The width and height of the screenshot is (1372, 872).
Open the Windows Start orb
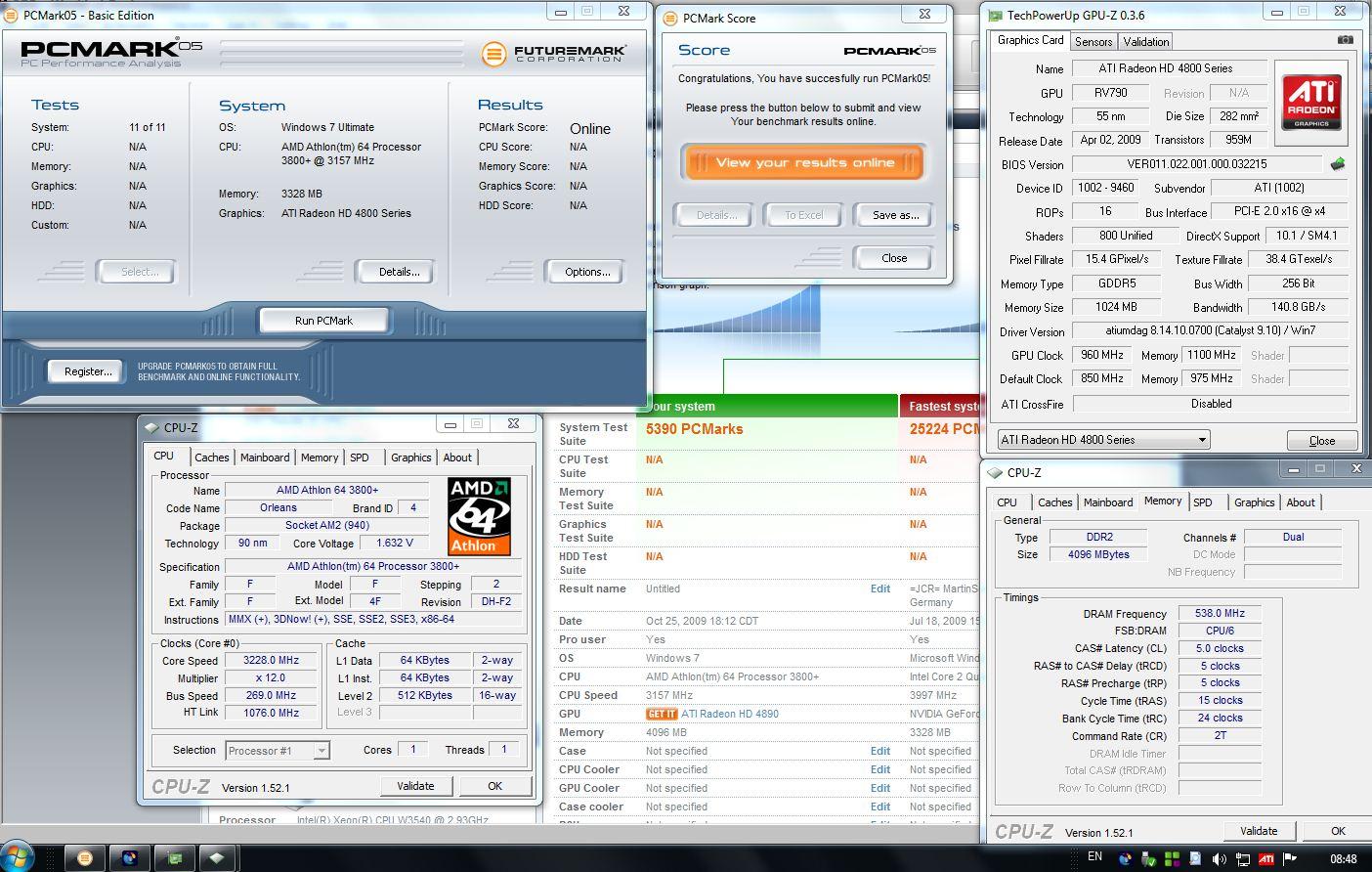click(18, 856)
